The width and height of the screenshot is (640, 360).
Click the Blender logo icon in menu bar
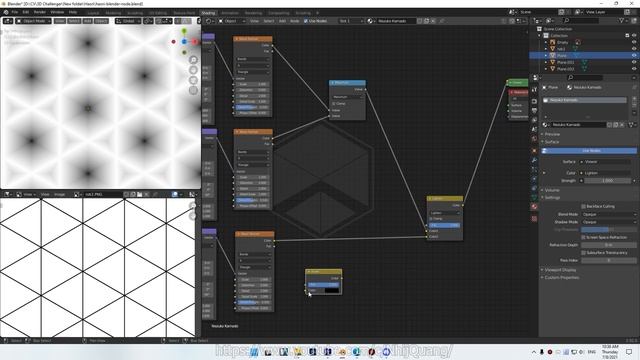click(x=6, y=12)
